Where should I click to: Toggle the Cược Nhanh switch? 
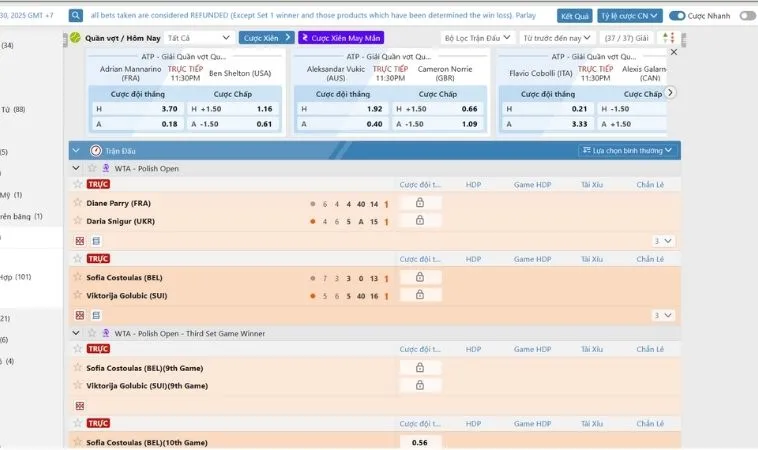(x=677, y=16)
